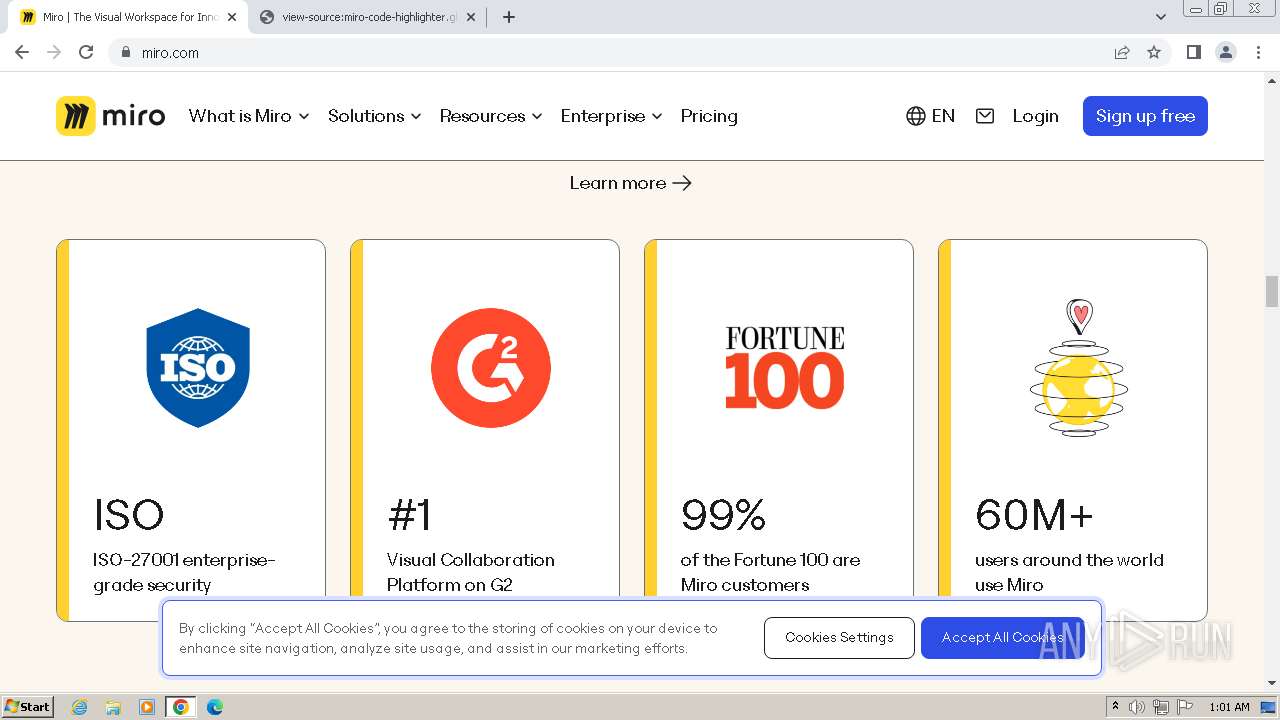Click the 99% heading text
Image resolution: width=1280 pixels, height=720 pixels.
point(723,515)
